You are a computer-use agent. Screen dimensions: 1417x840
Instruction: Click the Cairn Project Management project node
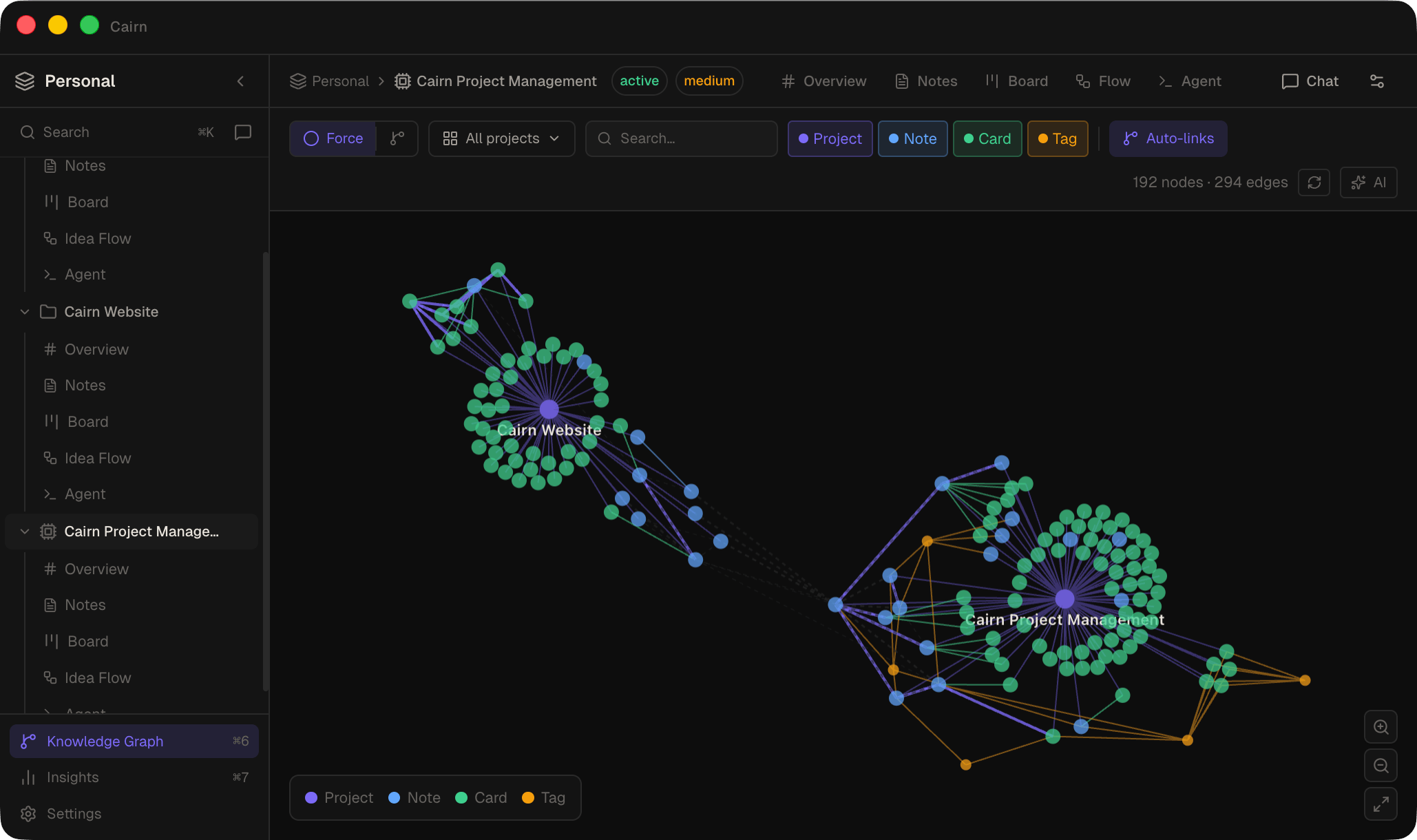1065,599
